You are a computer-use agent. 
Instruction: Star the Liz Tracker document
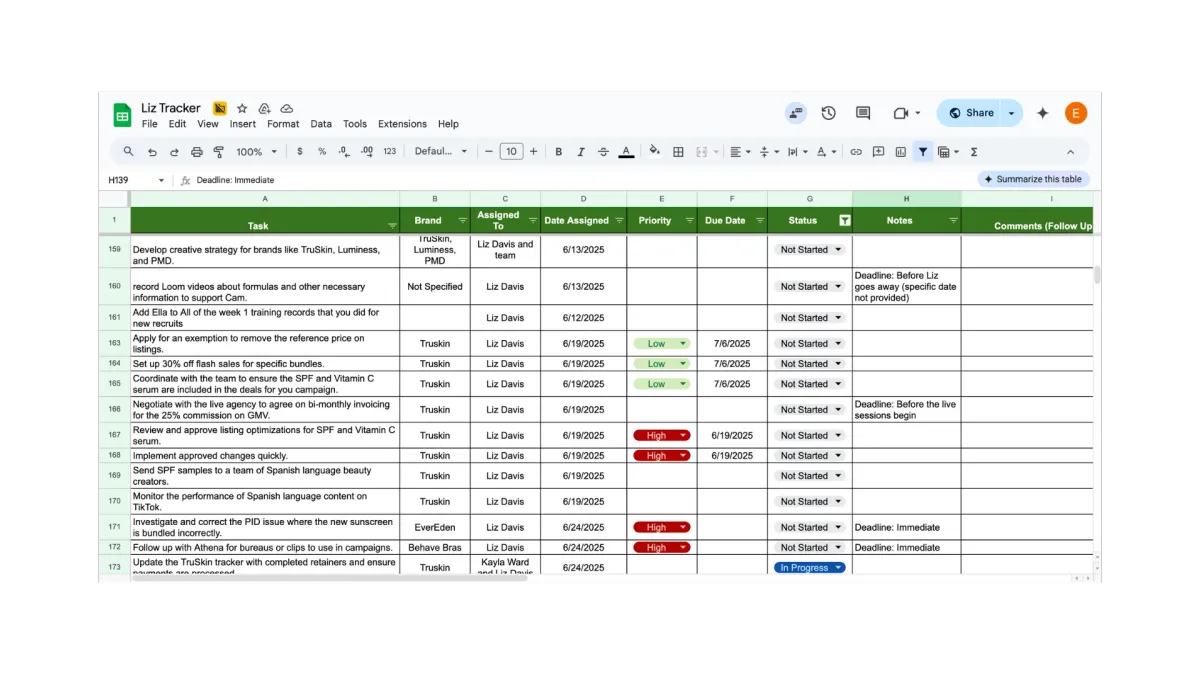(242, 108)
